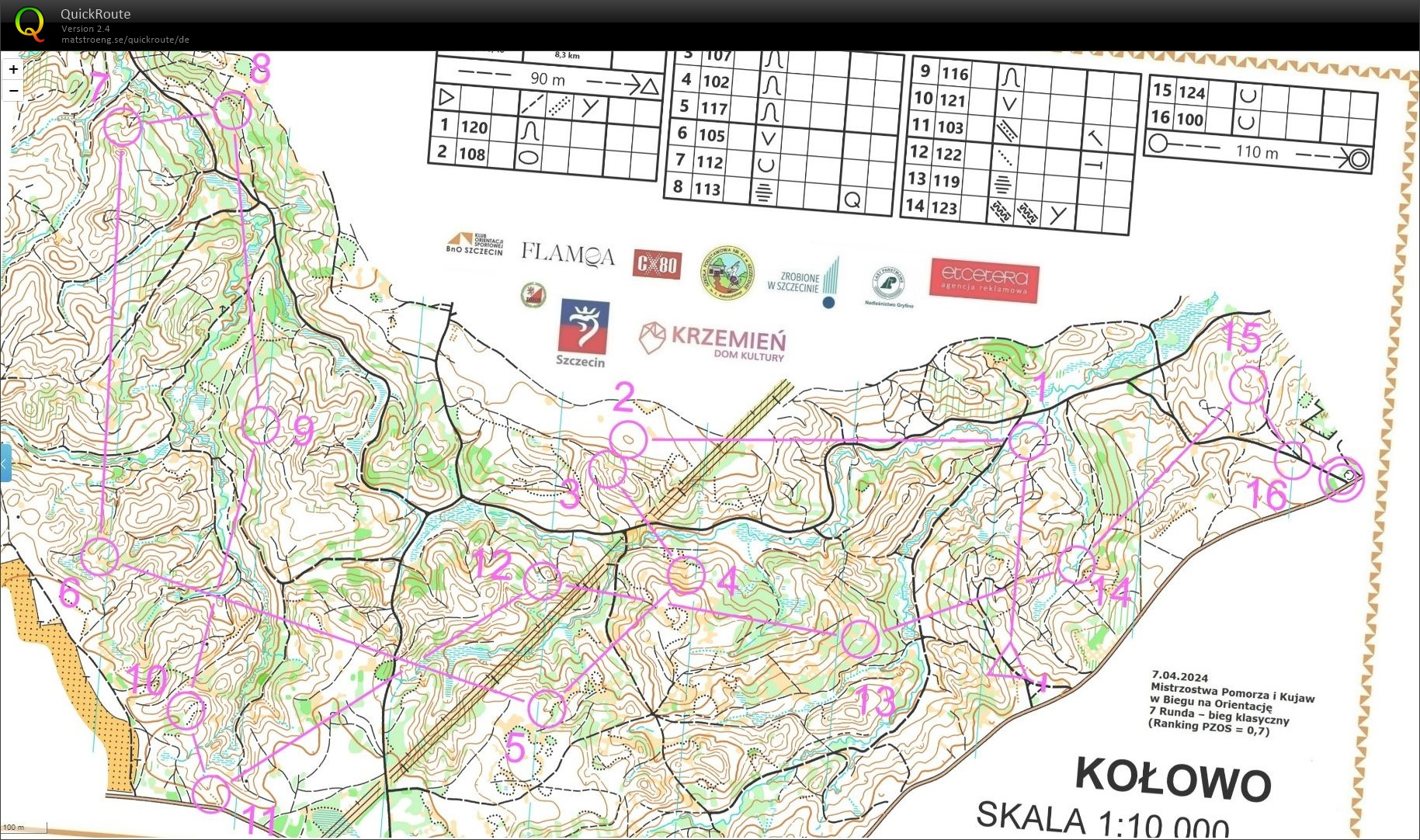
Task: Expand the blue left side panel handle
Action: (x=5, y=463)
